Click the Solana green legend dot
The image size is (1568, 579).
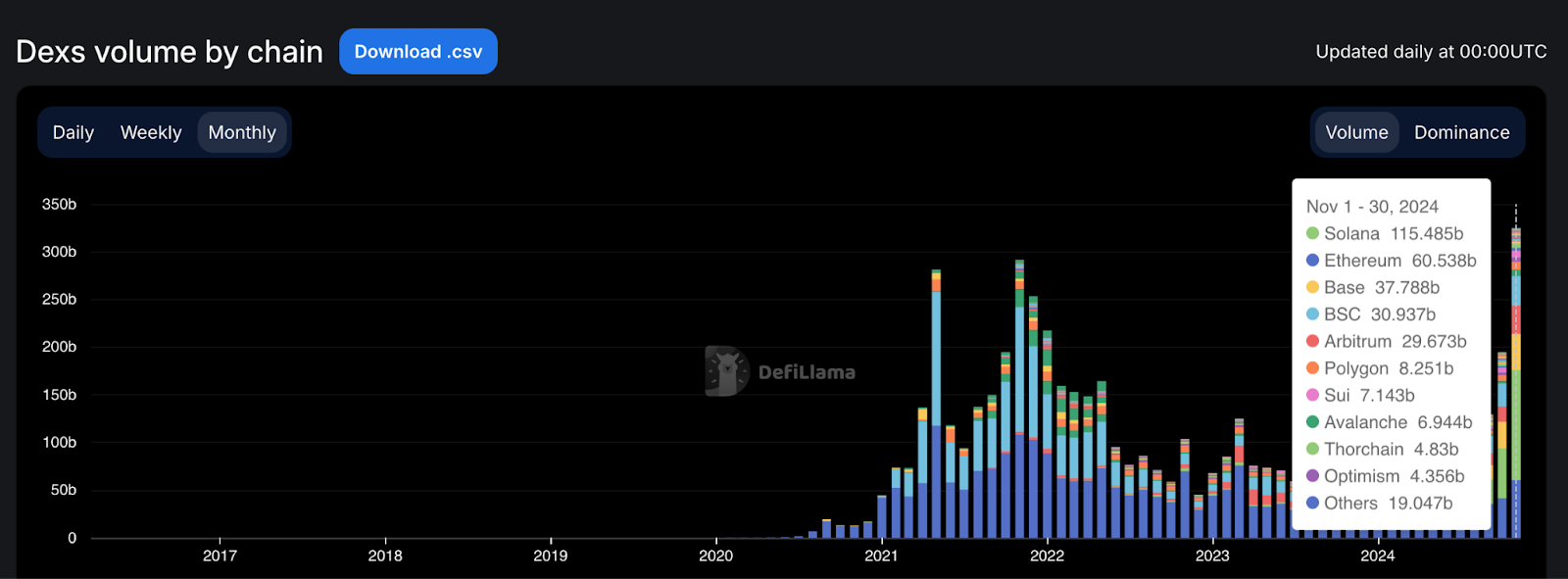tap(1312, 233)
